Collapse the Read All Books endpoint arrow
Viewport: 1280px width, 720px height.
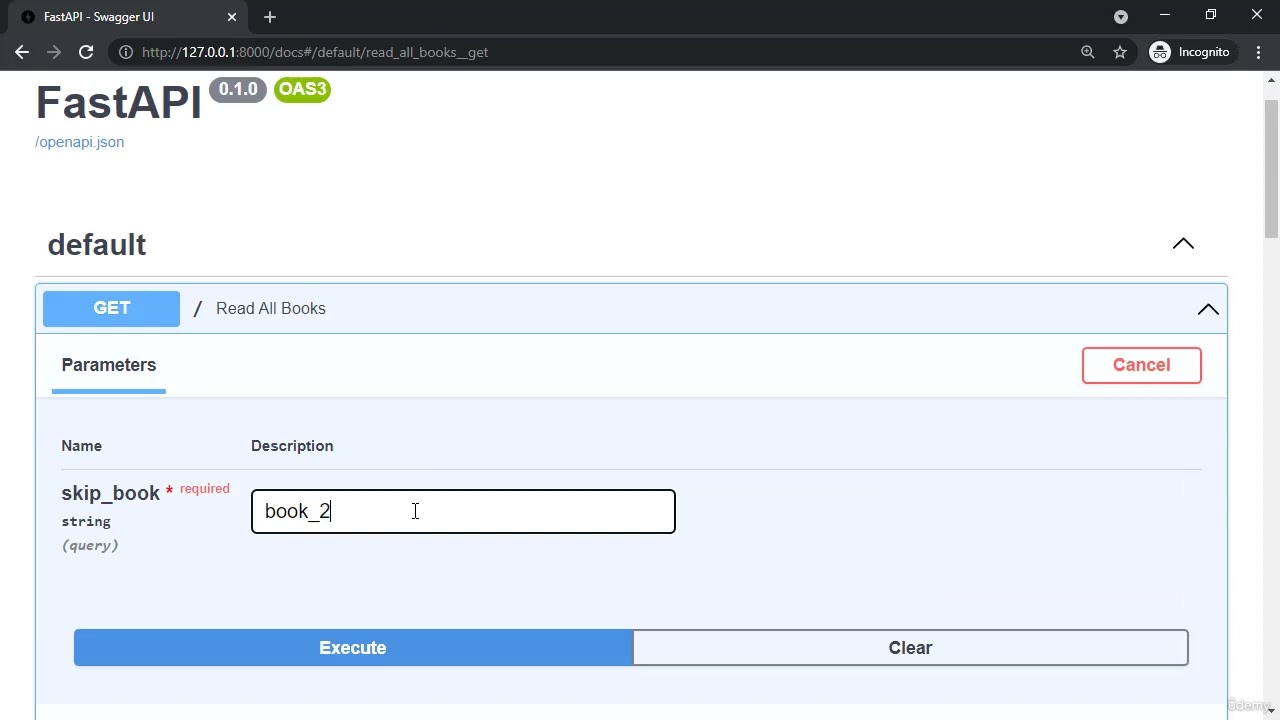(1208, 309)
